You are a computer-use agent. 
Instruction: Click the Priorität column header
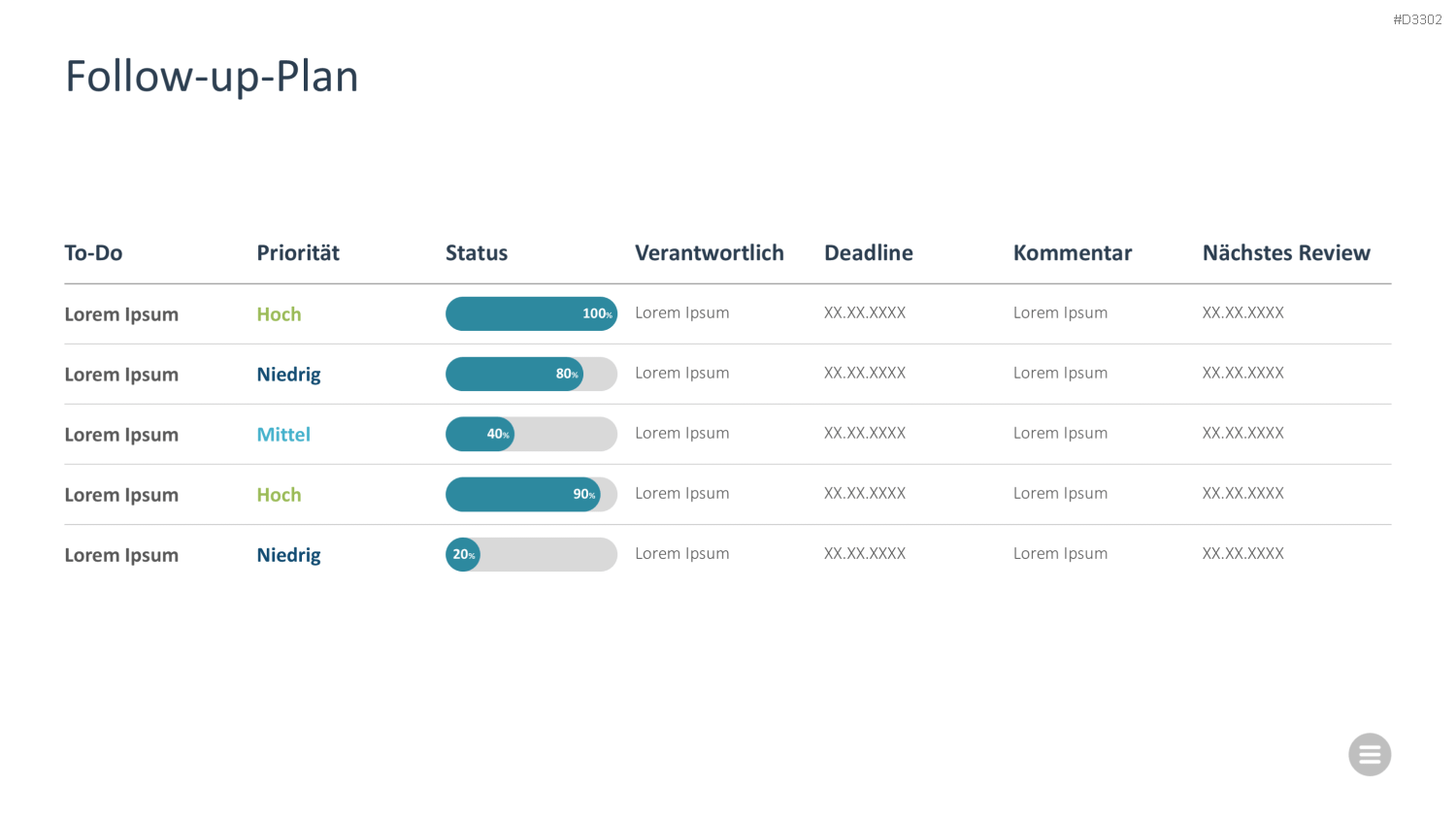point(298,253)
